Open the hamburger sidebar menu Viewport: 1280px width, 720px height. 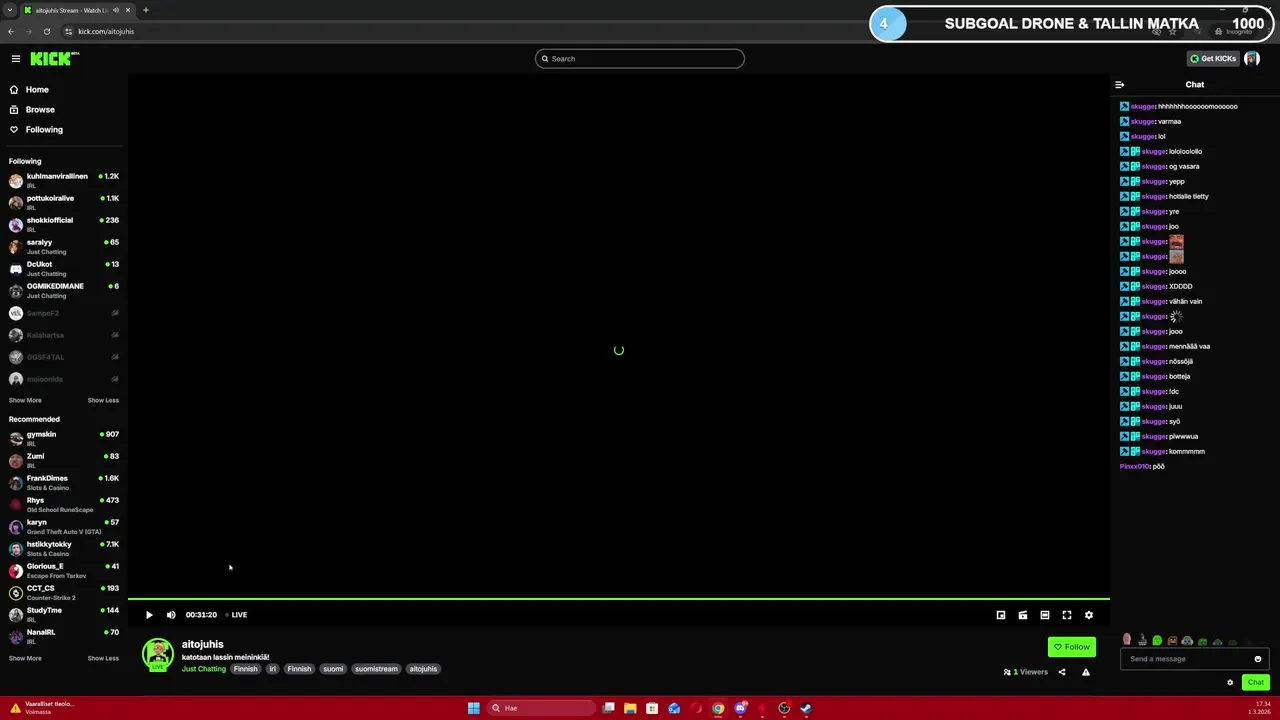coord(15,58)
